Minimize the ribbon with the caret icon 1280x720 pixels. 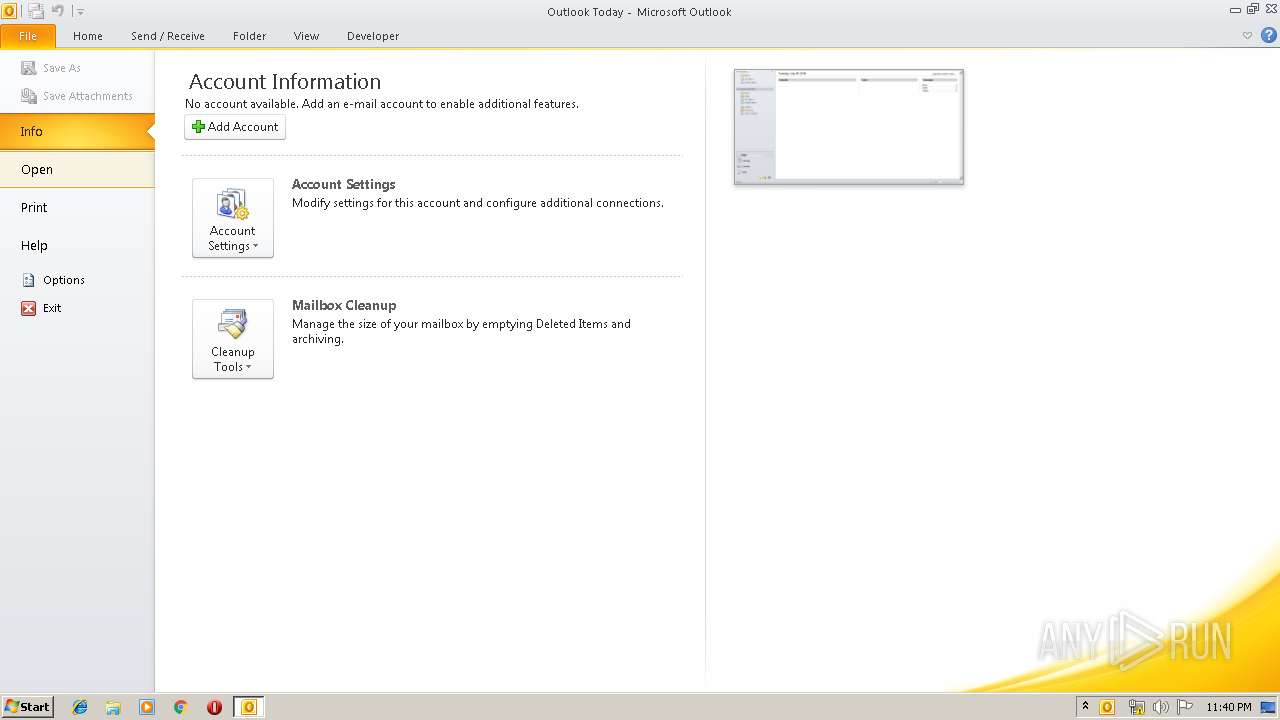1247,35
